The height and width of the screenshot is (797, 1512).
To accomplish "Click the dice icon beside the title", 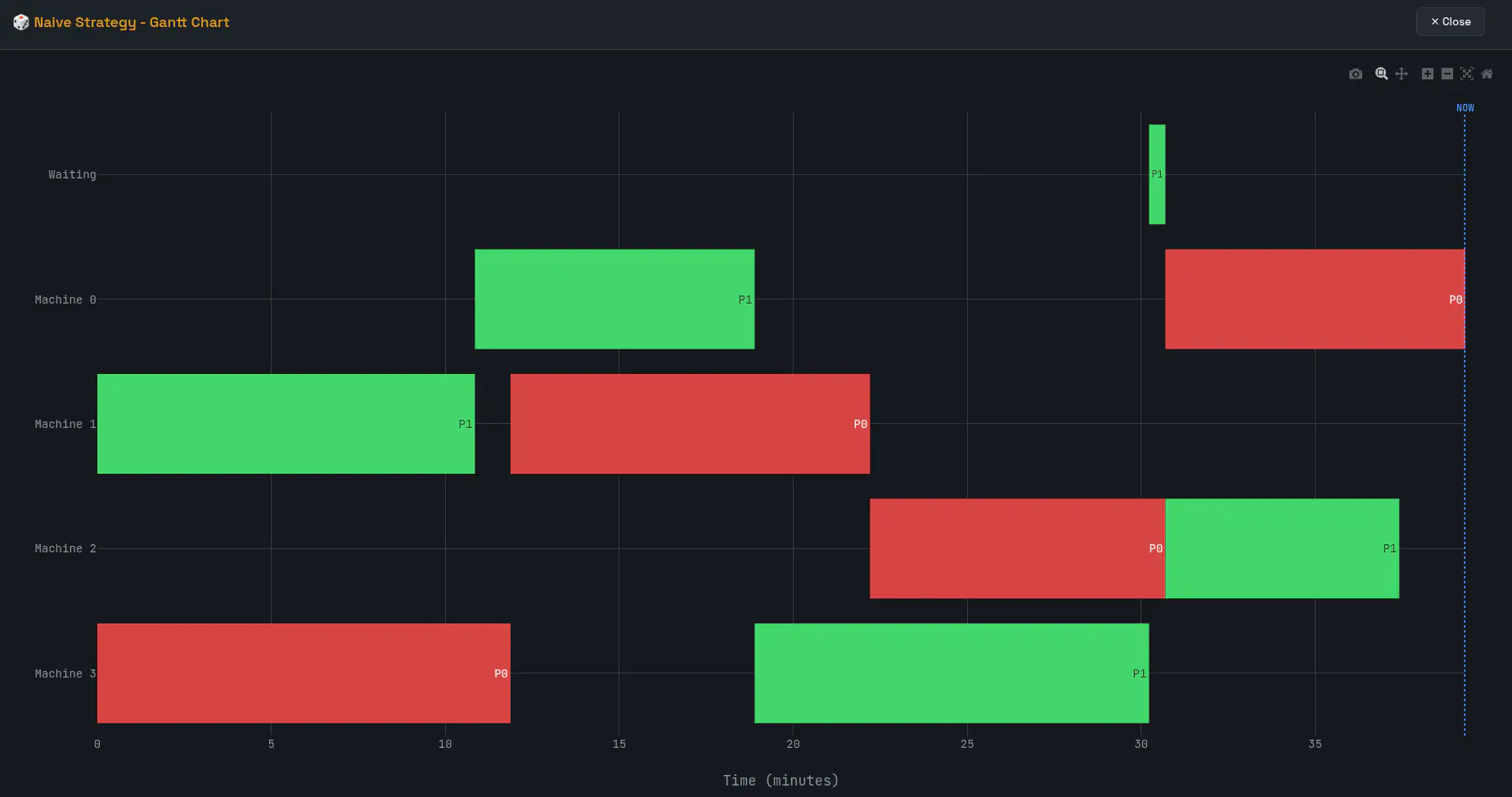I will (x=21, y=22).
